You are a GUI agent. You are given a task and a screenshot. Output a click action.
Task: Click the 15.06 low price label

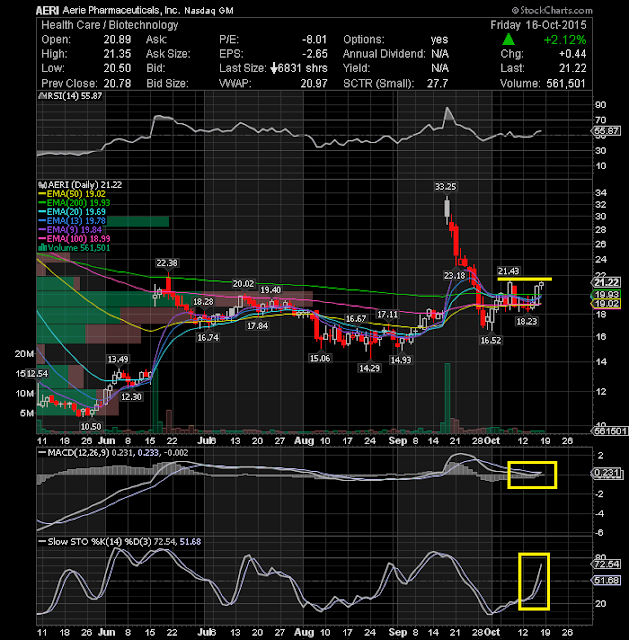pos(320,359)
